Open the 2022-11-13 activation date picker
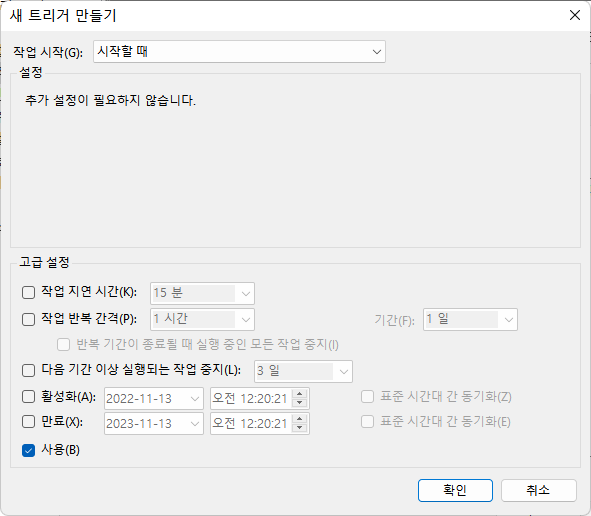 pos(154,398)
